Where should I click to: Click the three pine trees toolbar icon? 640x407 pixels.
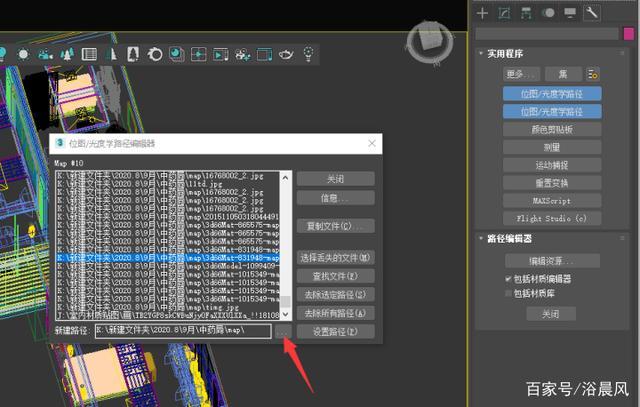(67, 54)
